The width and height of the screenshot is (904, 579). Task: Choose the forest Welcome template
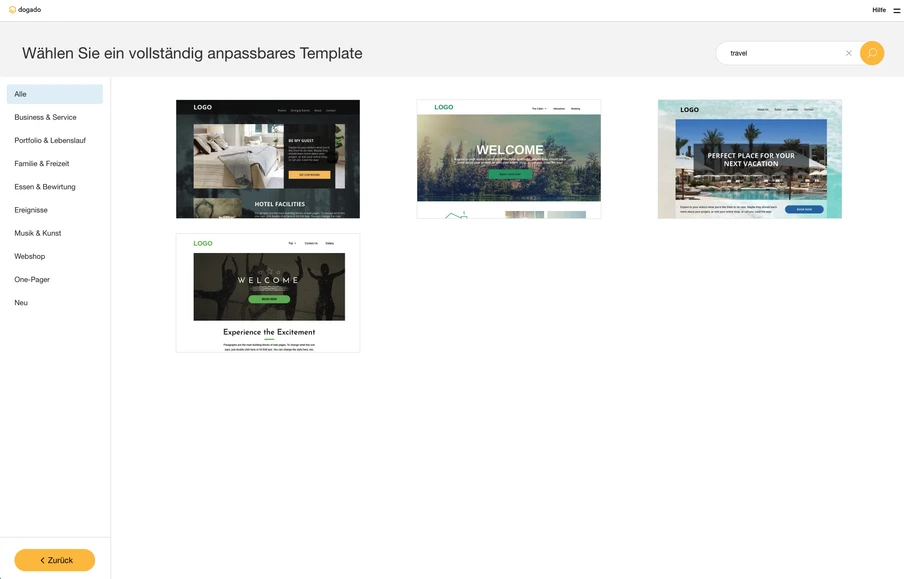tap(509, 159)
